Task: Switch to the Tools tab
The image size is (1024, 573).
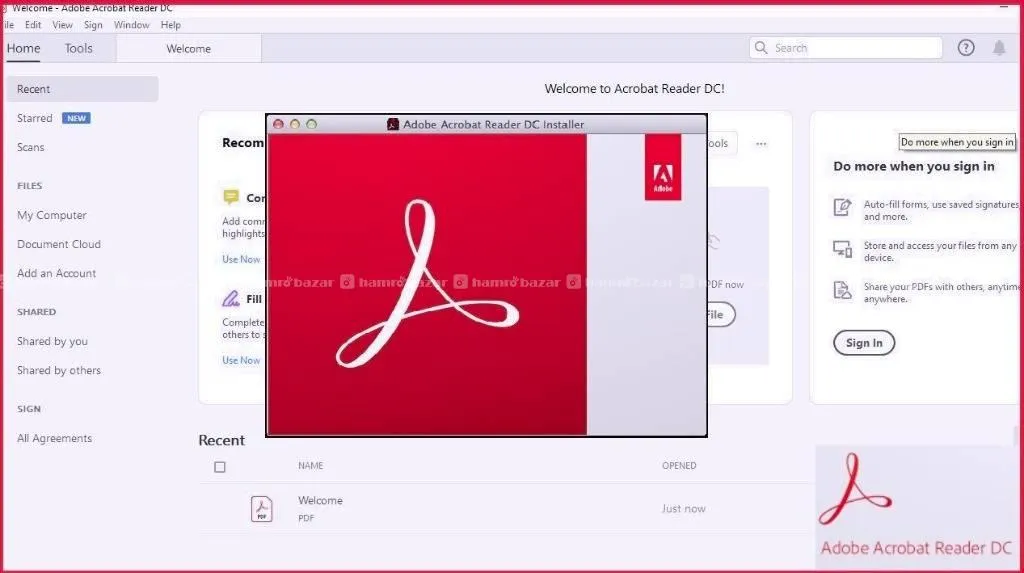Action: pyautogui.click(x=78, y=48)
